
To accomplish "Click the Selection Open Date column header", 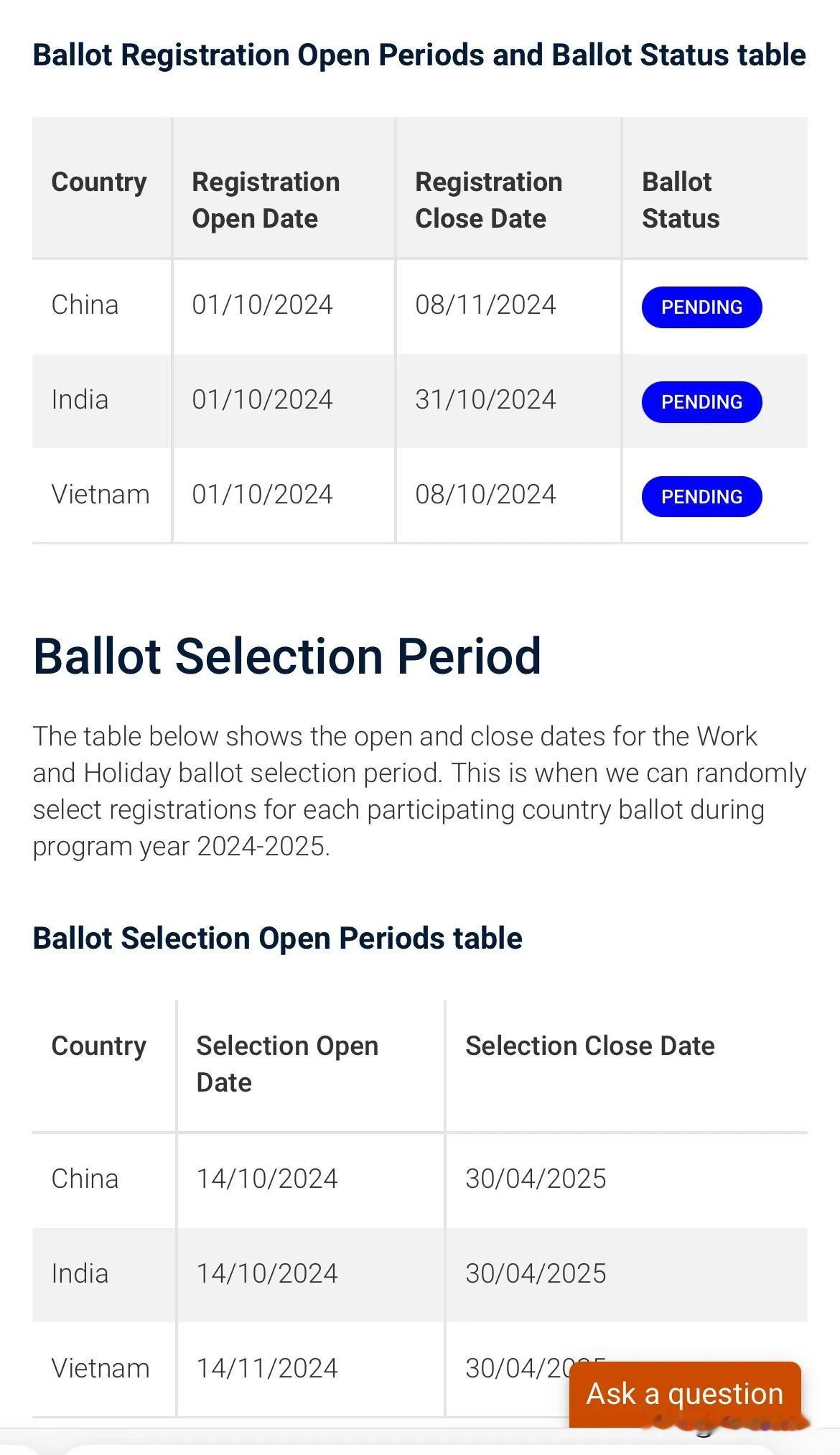I will 287,1064.
